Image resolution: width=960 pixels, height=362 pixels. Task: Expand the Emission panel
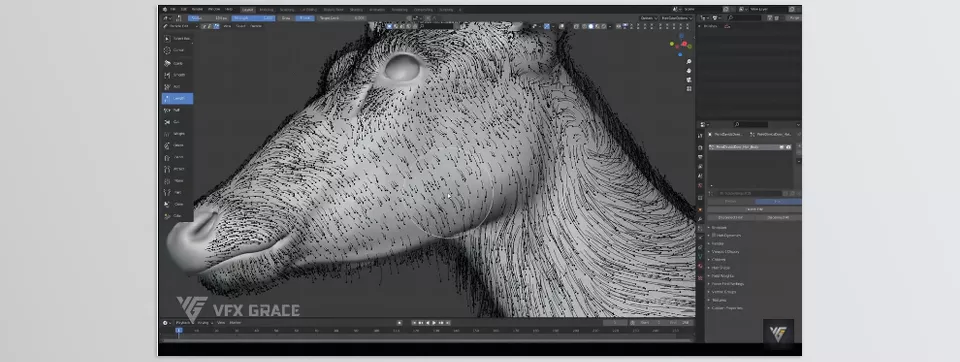tap(720, 227)
